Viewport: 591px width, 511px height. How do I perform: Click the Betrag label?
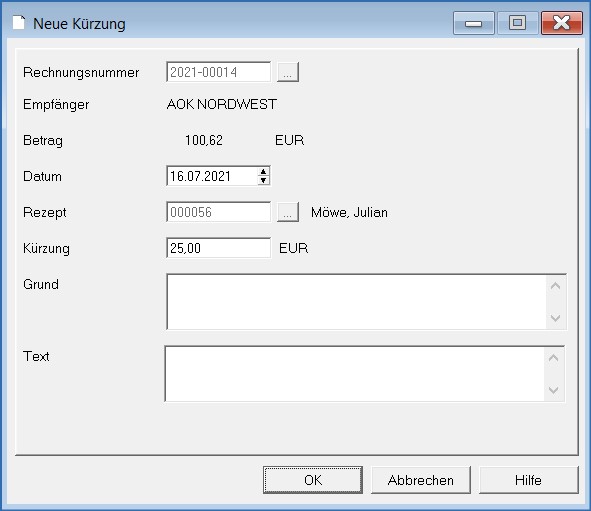coord(43,141)
